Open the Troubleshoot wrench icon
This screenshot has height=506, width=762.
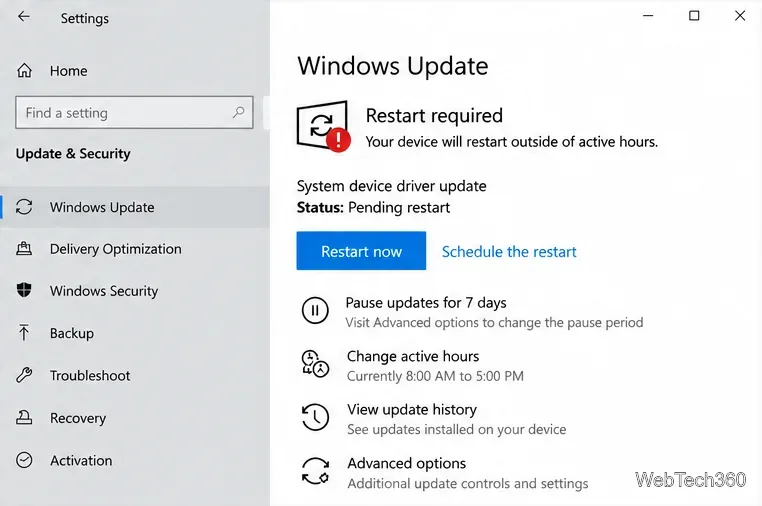point(24,375)
